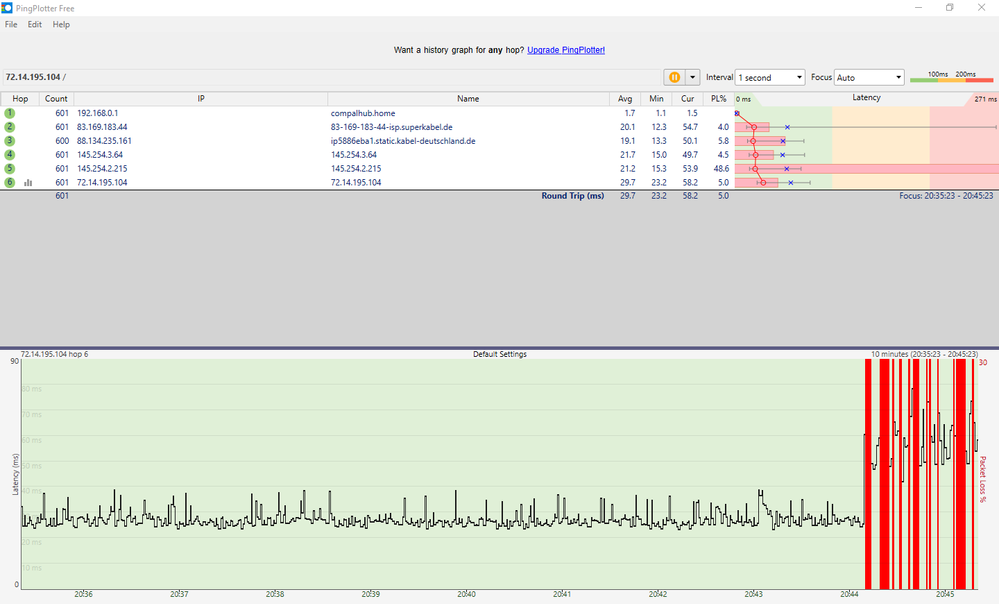
Task: Open the Focus dropdown set to Auto
Action: pos(869,77)
